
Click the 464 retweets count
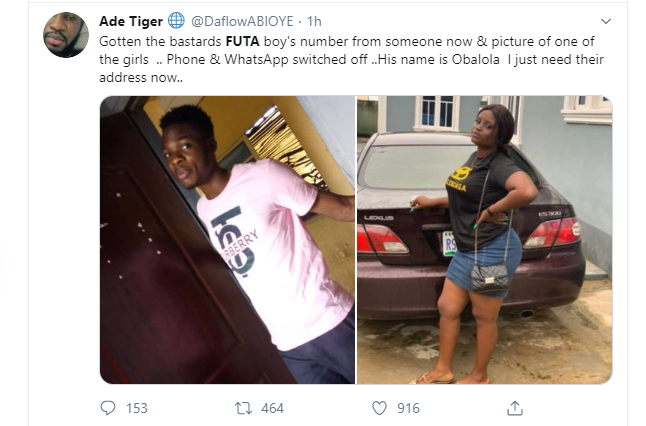click(x=272, y=408)
